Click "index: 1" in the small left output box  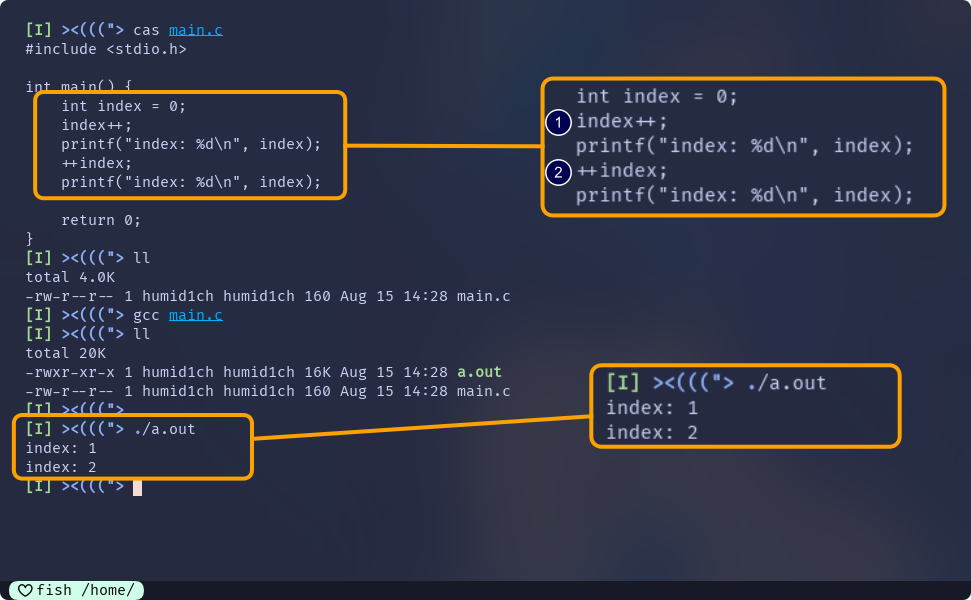click(x=61, y=448)
